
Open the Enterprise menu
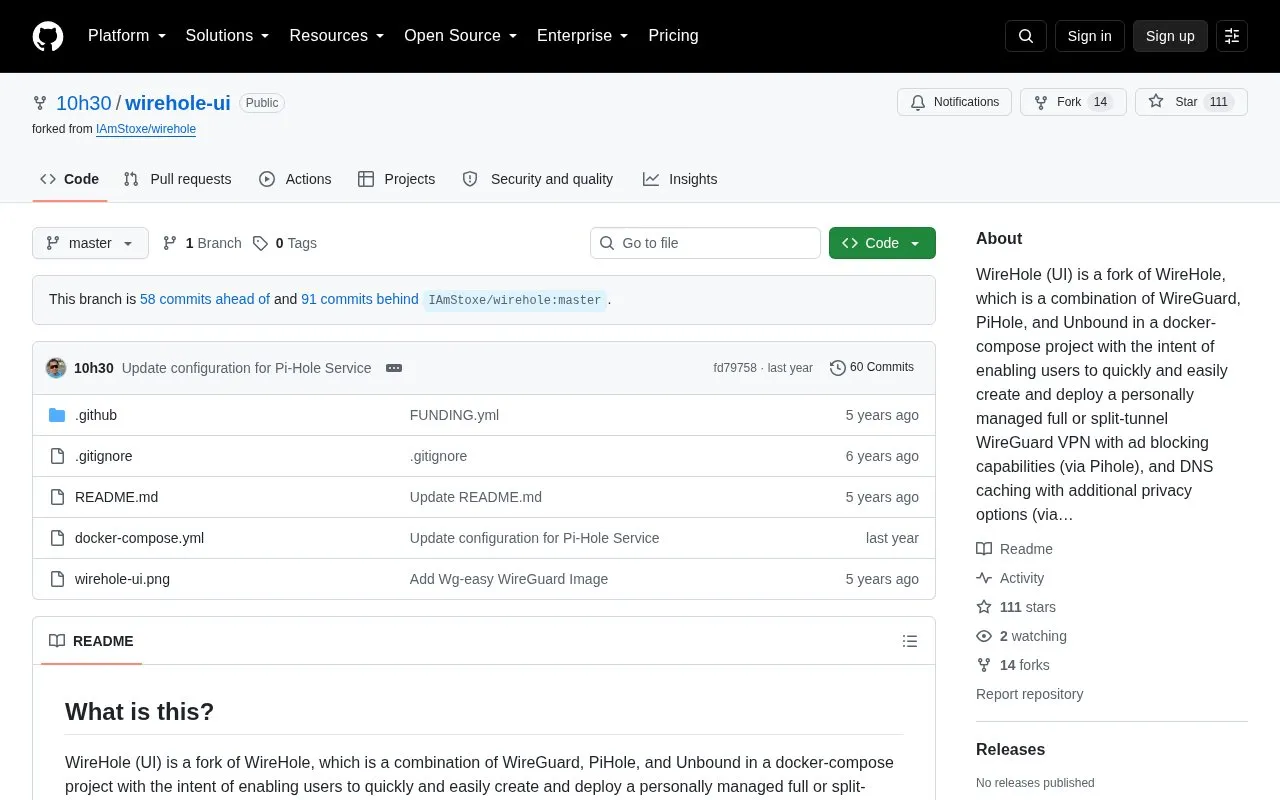click(x=583, y=36)
